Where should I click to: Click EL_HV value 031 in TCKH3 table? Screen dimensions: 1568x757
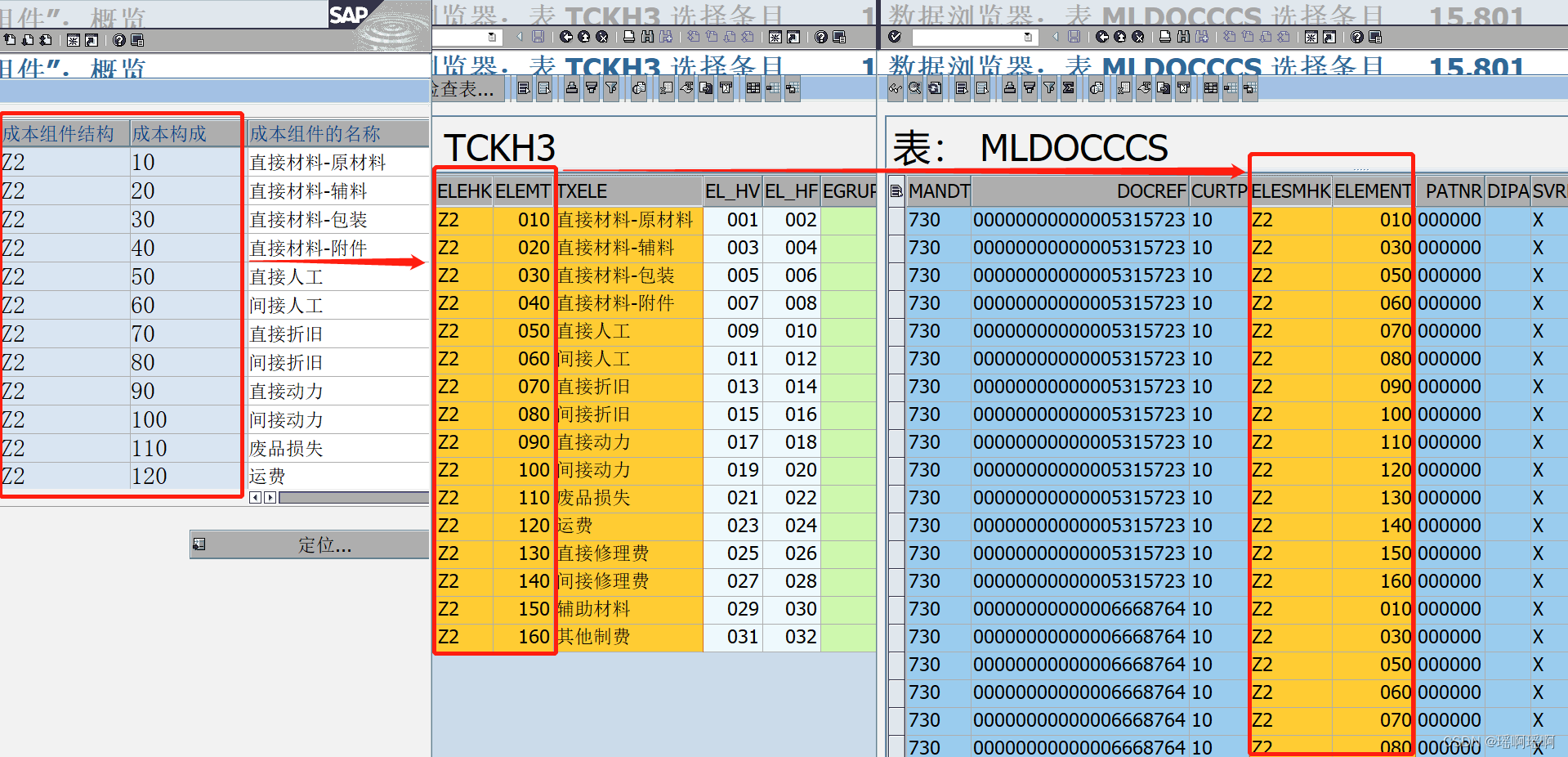coord(733,637)
